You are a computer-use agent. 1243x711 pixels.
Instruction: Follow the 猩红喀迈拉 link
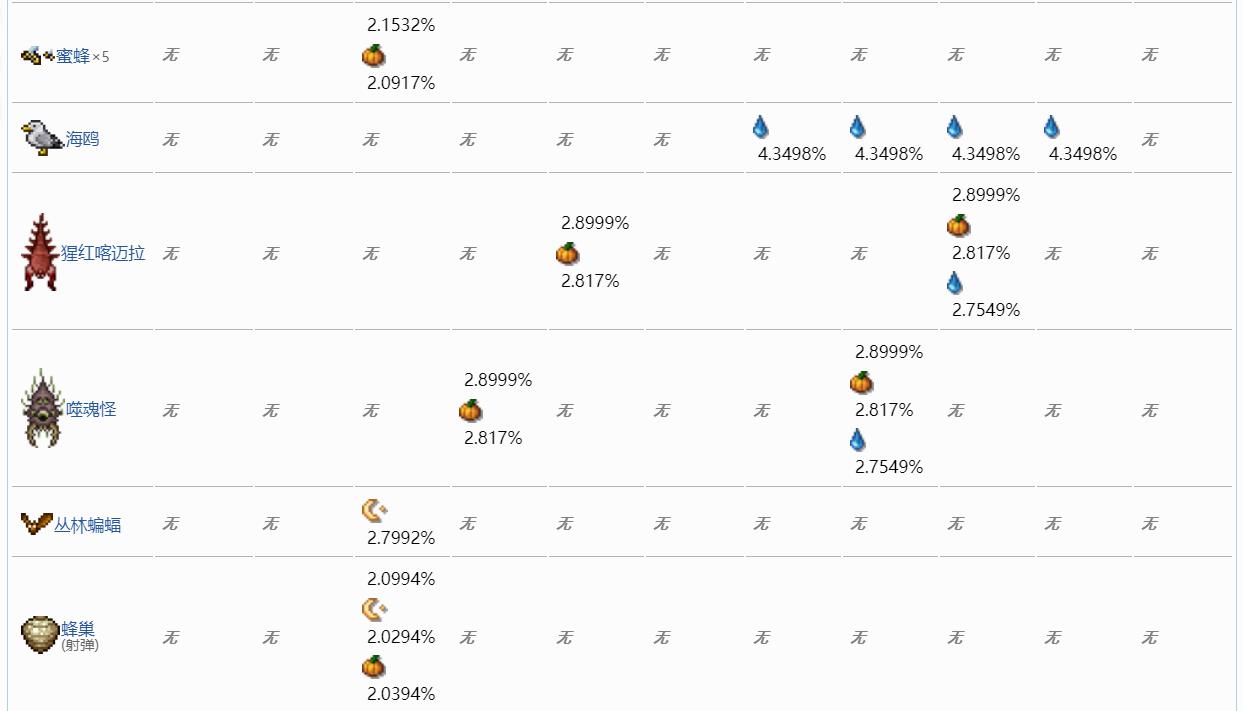[103, 253]
